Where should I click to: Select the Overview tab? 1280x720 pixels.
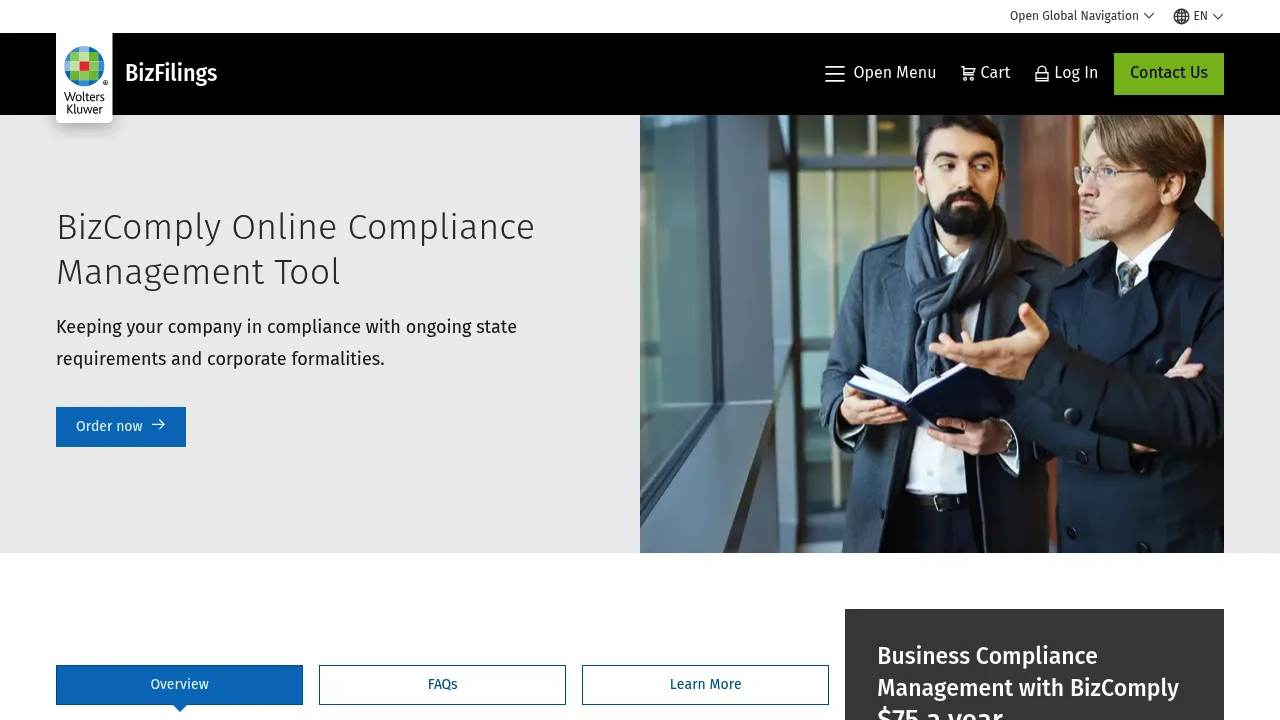click(x=179, y=685)
